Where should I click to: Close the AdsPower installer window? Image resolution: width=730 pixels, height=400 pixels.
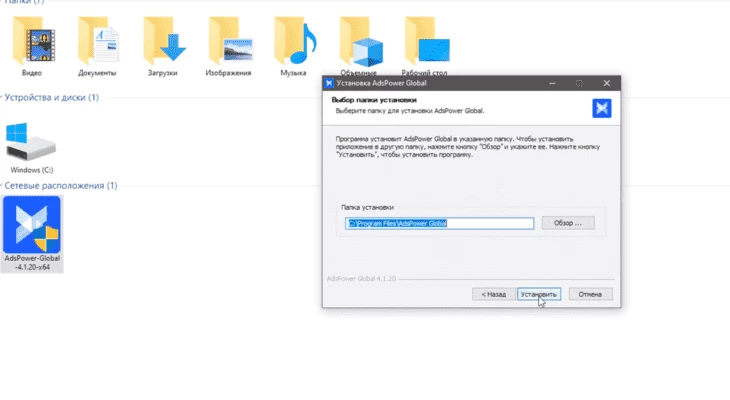(606, 83)
